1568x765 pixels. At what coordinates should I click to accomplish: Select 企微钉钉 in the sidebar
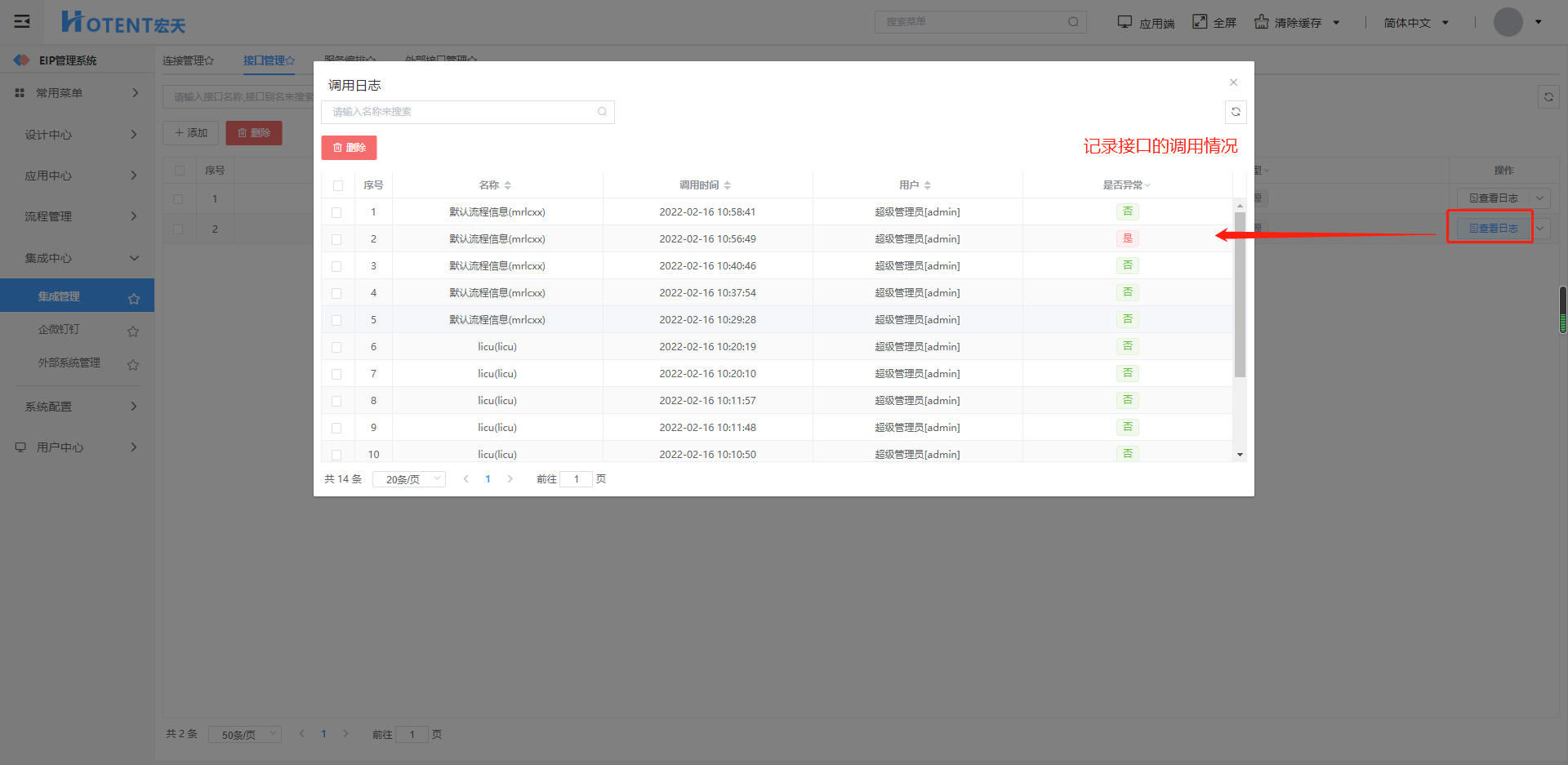59,330
